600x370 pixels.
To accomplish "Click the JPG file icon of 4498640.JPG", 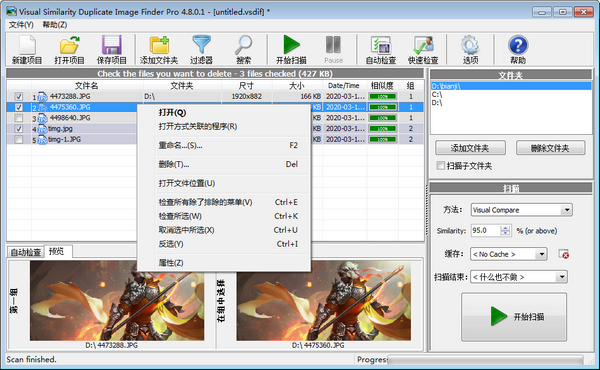I will [42, 118].
